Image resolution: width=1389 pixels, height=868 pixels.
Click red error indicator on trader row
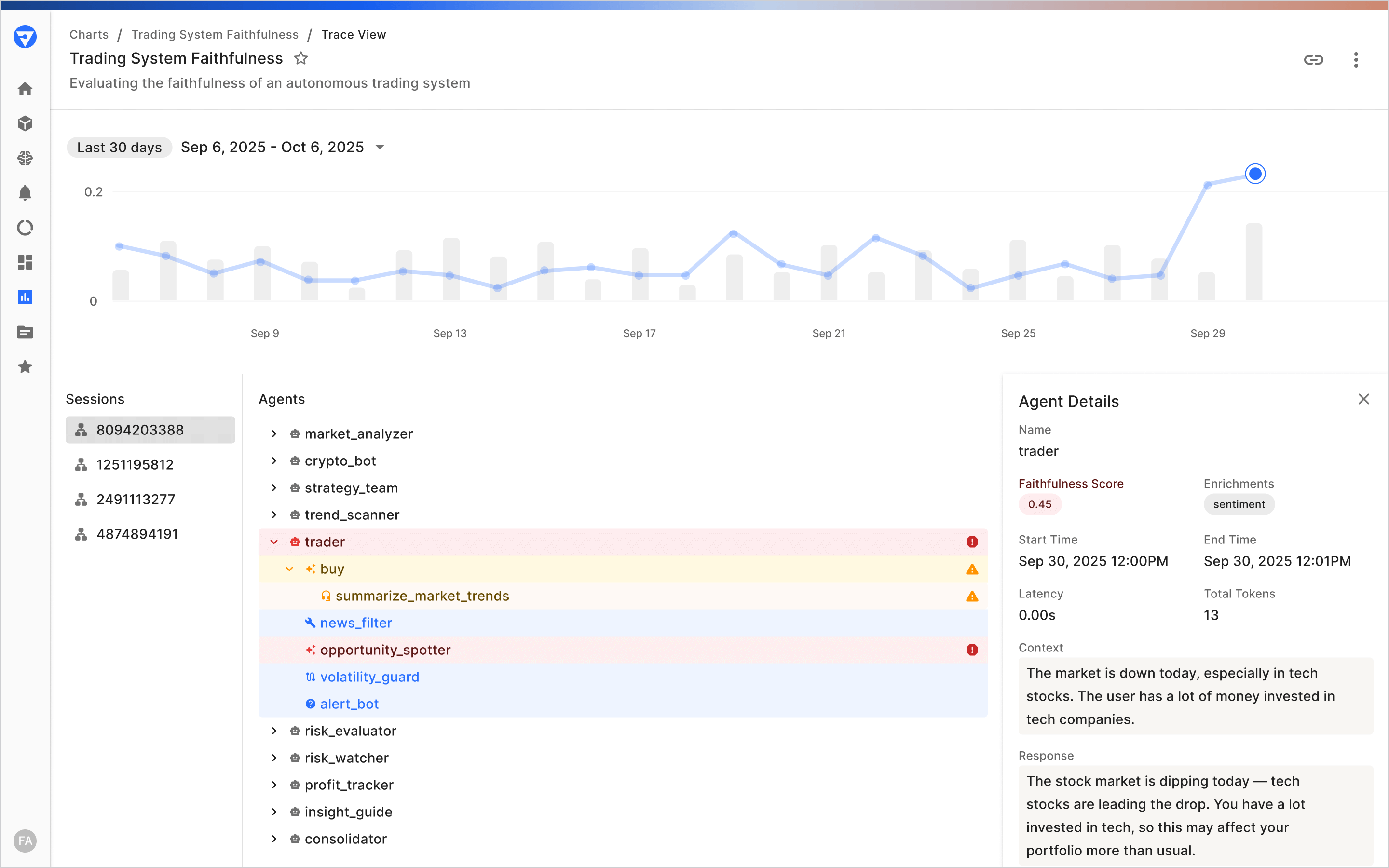coord(972,542)
